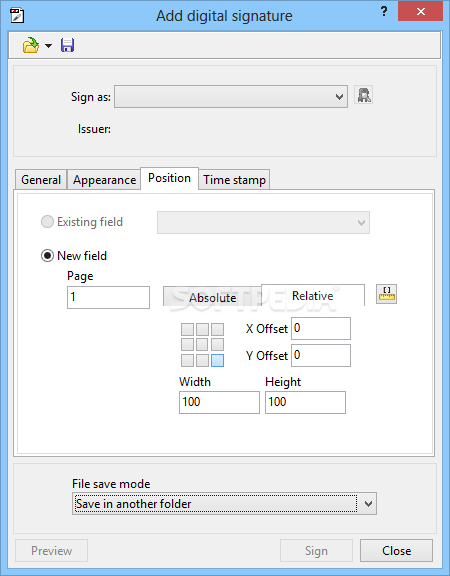Open the Time stamp tab

[234, 180]
